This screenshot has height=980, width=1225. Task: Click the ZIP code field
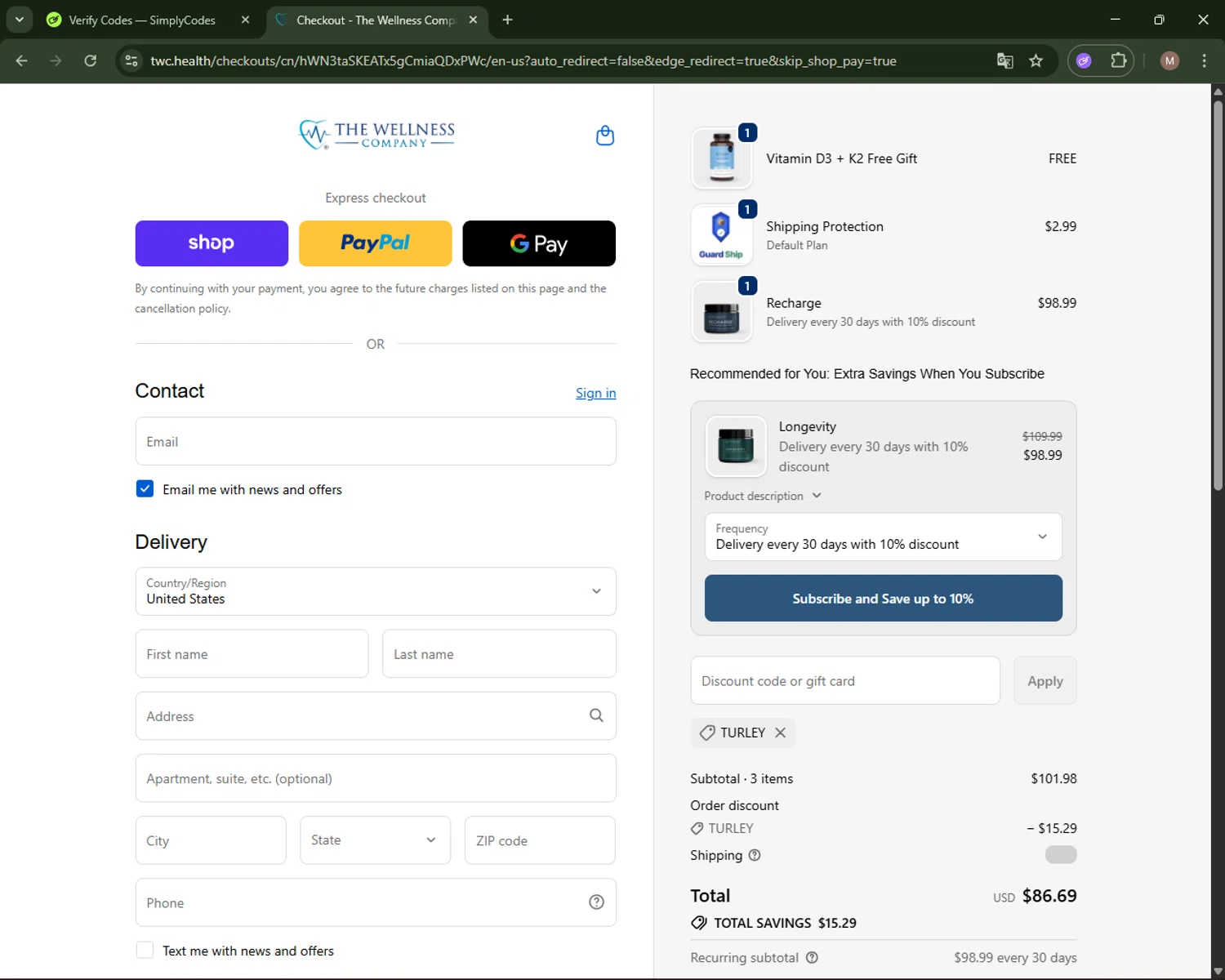[x=540, y=840]
